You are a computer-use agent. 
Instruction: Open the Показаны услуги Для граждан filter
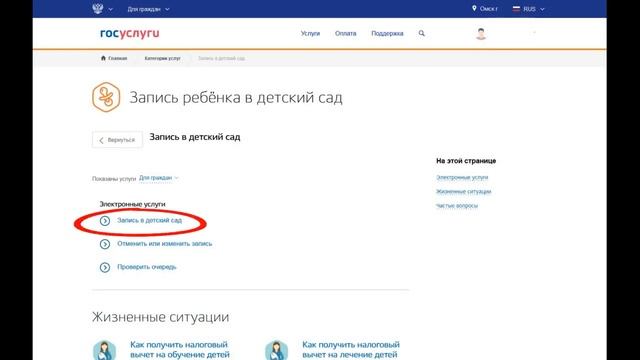(158, 178)
